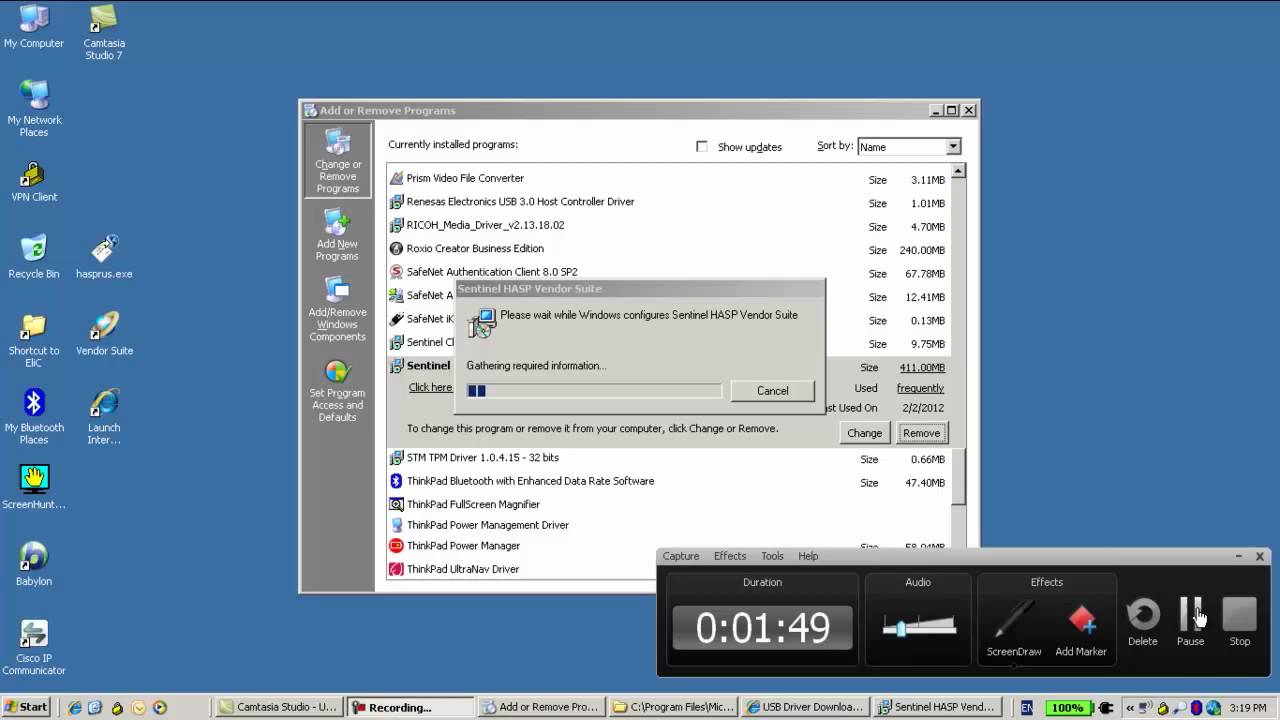Toggle the Show updates checkbox
This screenshot has height=720, width=1280.
coord(702,146)
